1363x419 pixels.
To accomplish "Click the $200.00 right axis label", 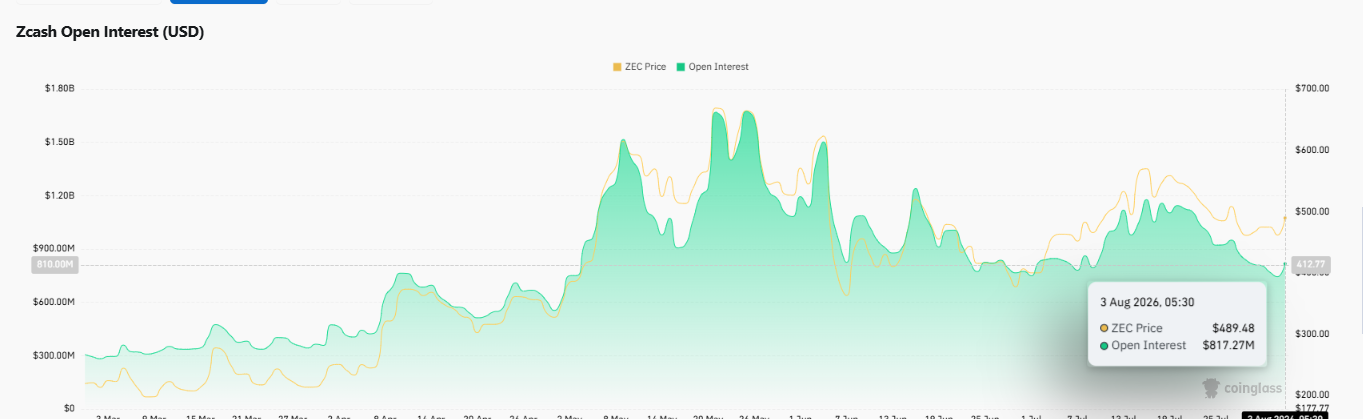I will tap(1312, 396).
